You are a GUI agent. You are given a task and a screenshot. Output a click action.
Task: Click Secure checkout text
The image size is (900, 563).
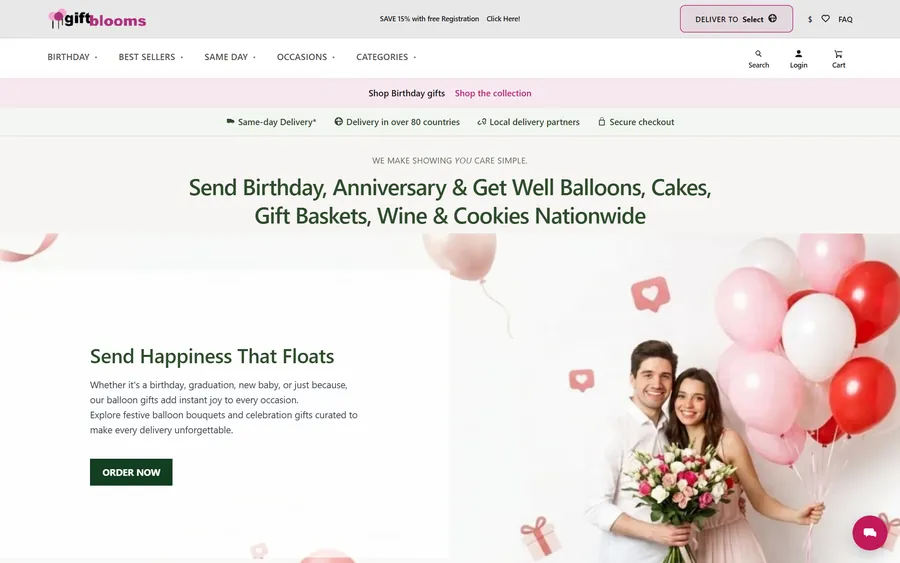pyautogui.click(x=642, y=122)
